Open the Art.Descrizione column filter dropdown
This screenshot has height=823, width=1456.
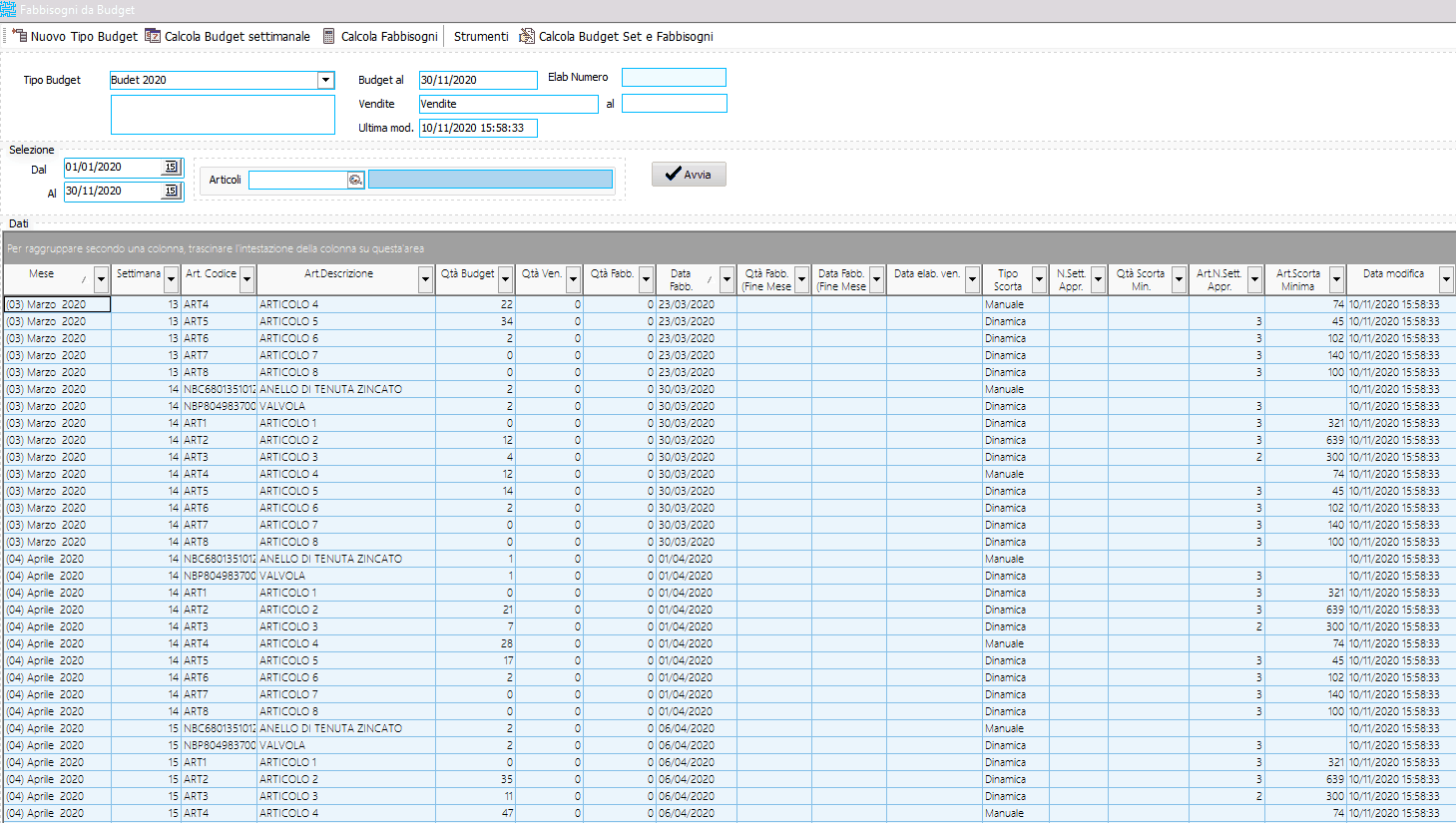click(x=425, y=279)
